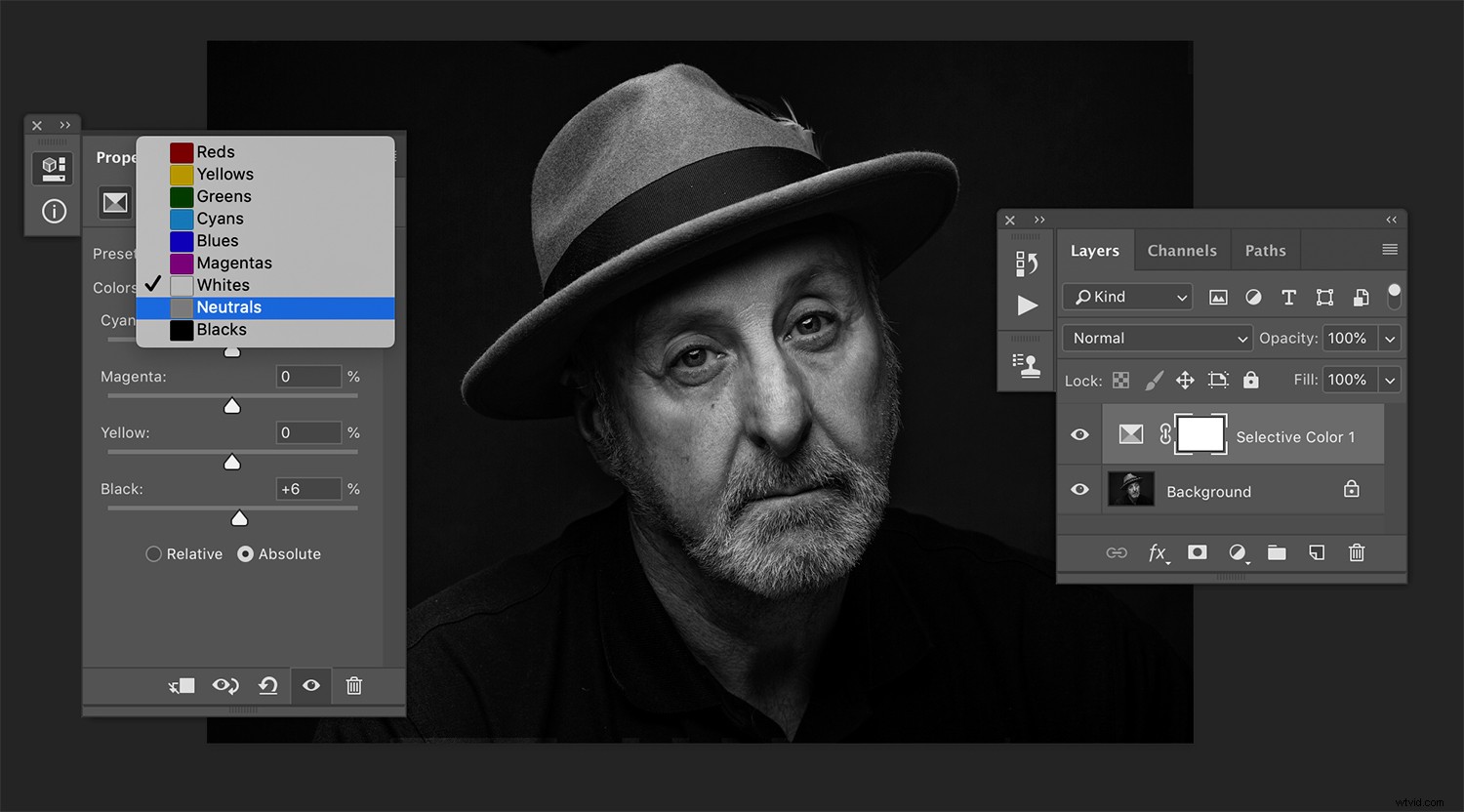Select the Relative radio button
Viewport: 1464px width, 812px height.
[x=153, y=553]
